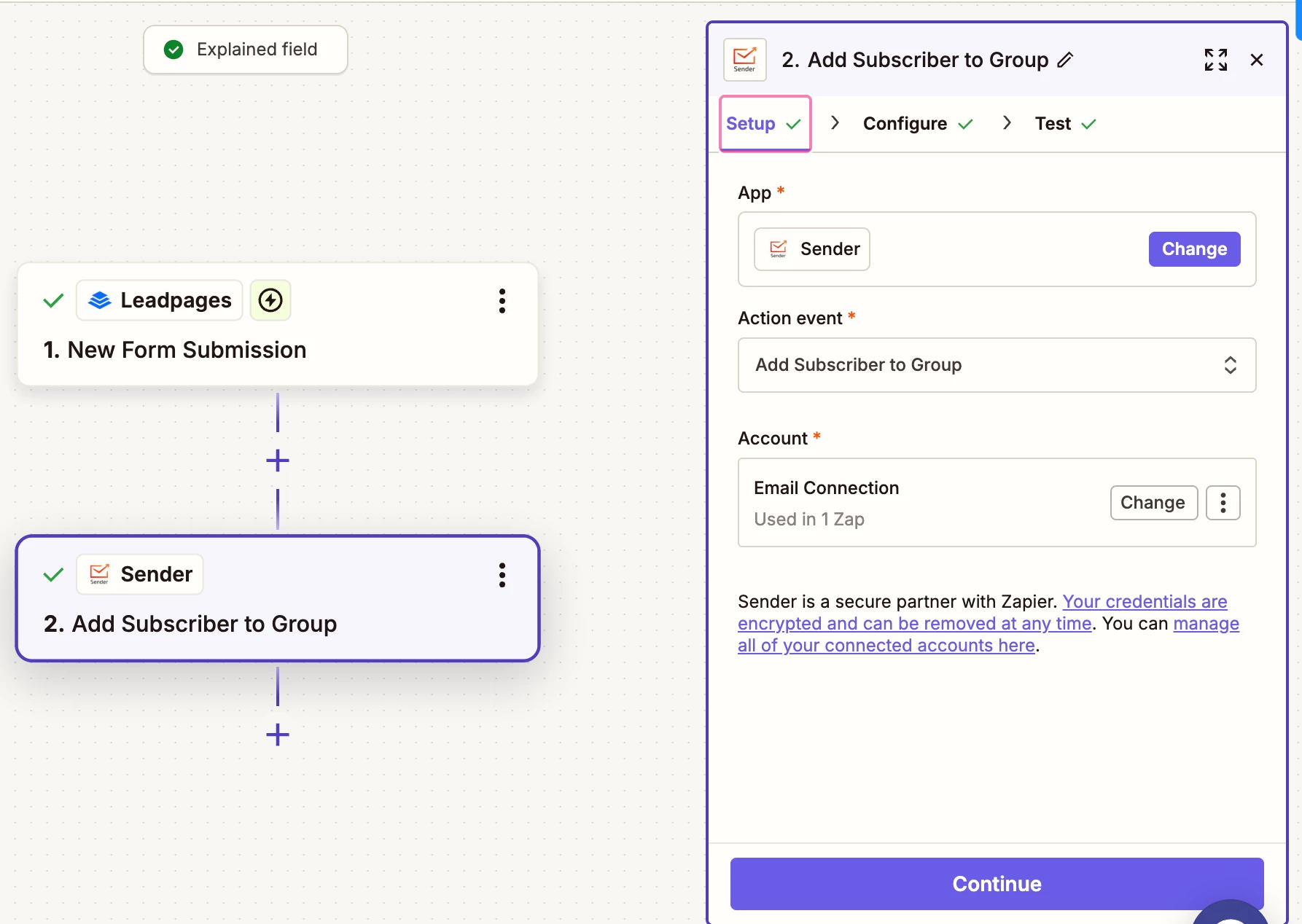Click the green check on Explained field
This screenshot has width=1302, height=924.
[x=174, y=50]
